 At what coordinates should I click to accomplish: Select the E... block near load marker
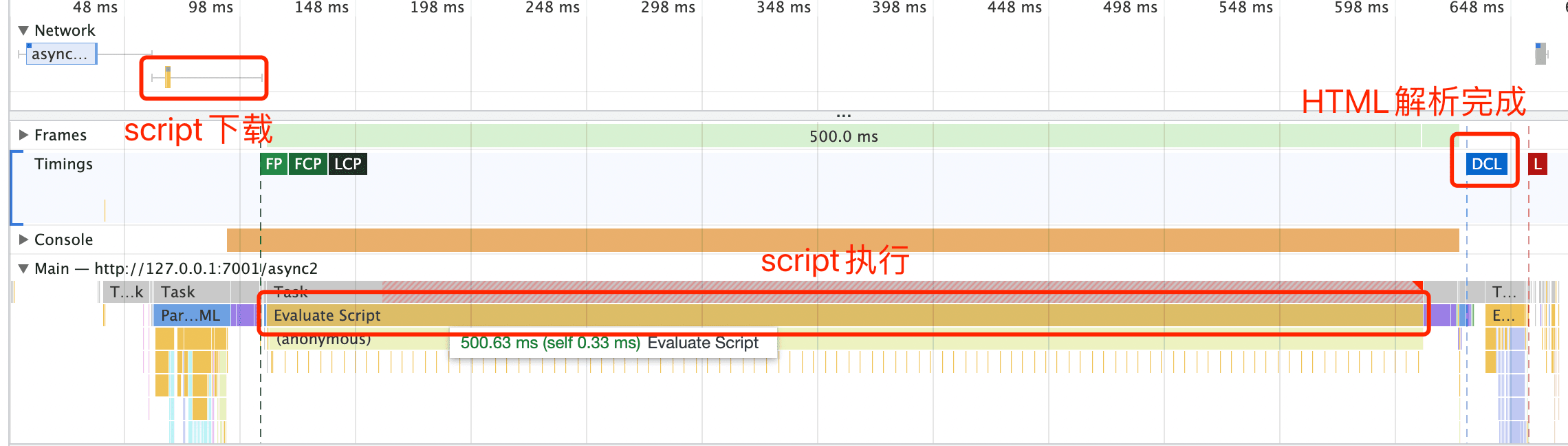(x=1503, y=315)
